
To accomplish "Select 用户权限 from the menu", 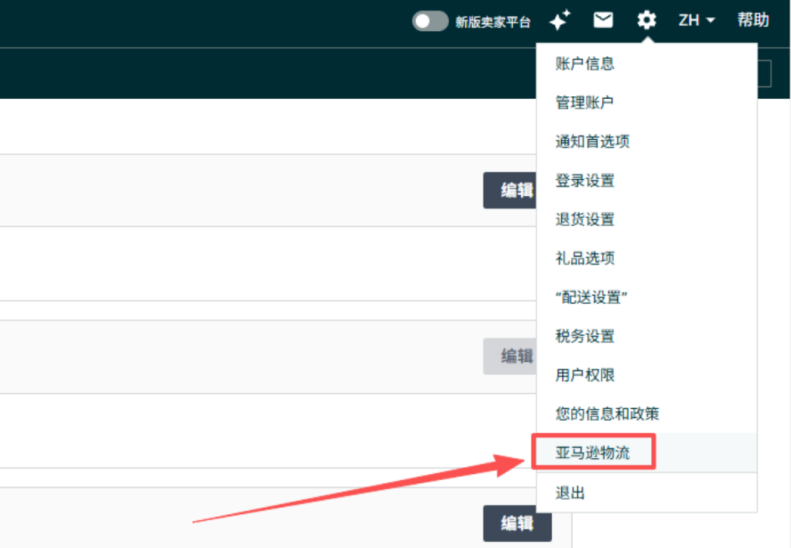I will tap(585, 375).
